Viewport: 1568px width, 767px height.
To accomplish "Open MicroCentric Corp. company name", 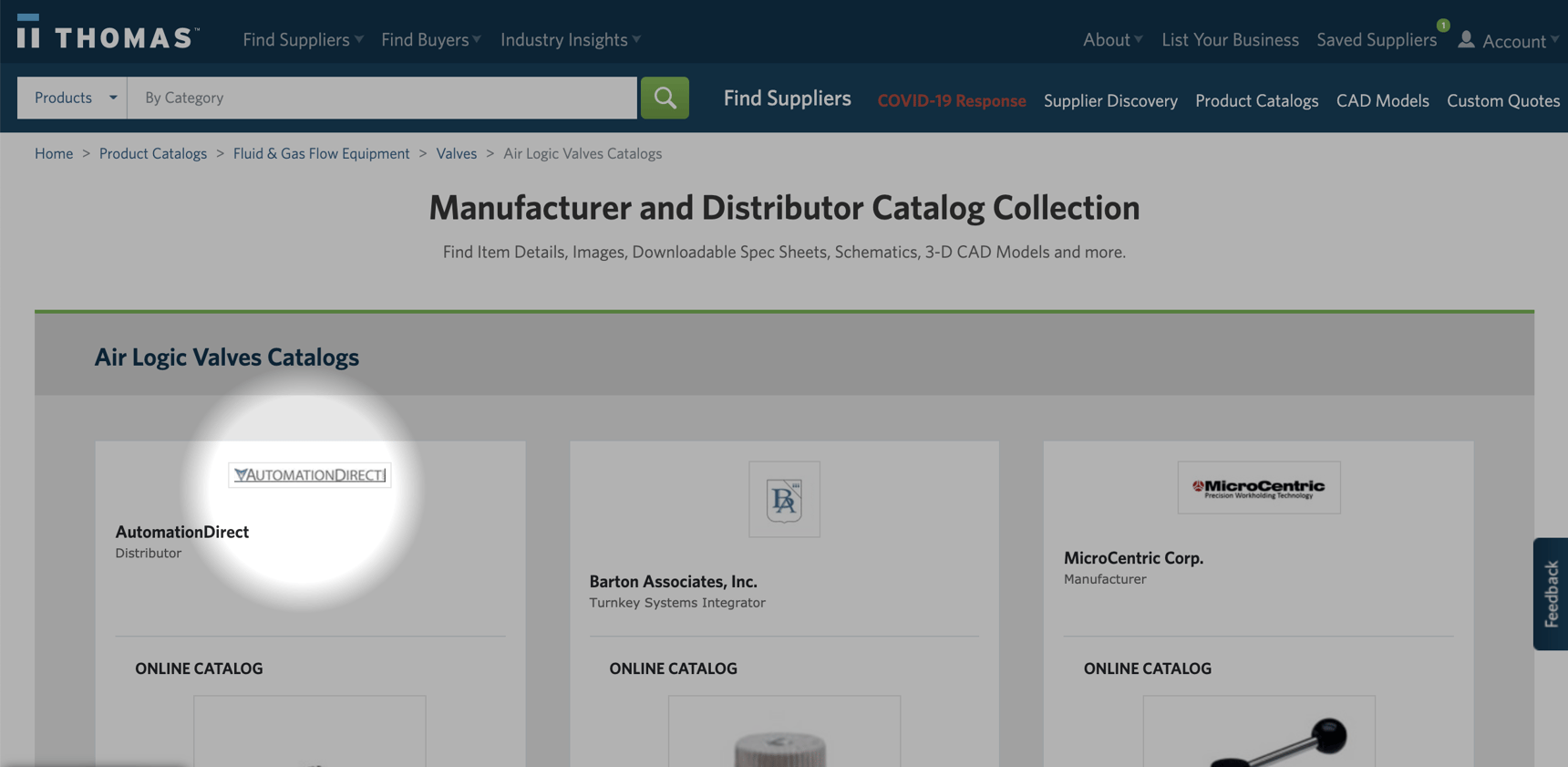I will tap(1134, 557).
